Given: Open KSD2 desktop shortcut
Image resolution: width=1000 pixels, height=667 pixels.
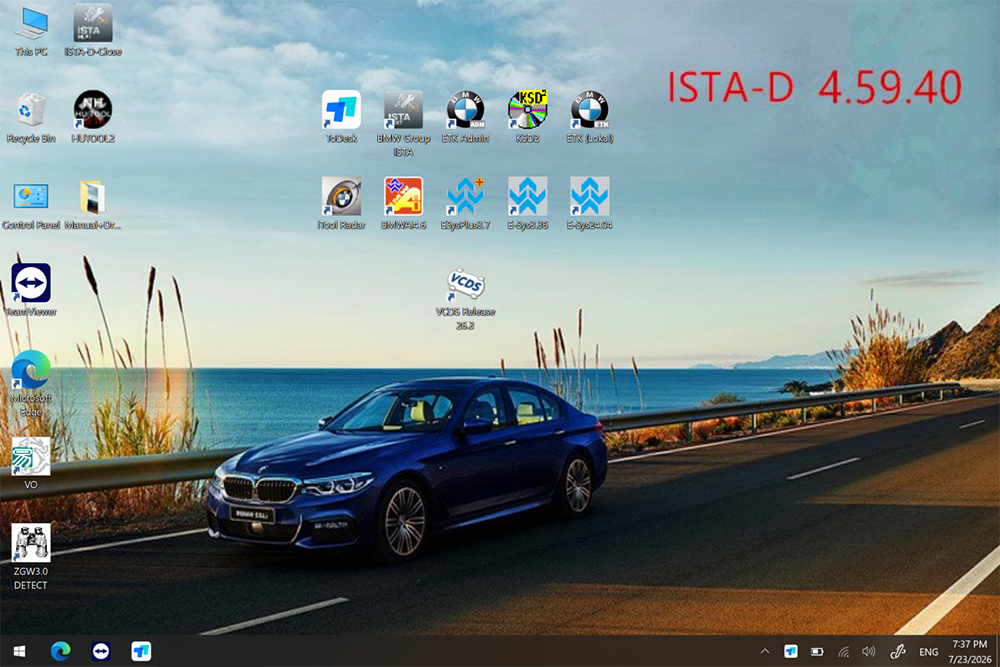Looking at the screenshot, I should (x=527, y=117).
